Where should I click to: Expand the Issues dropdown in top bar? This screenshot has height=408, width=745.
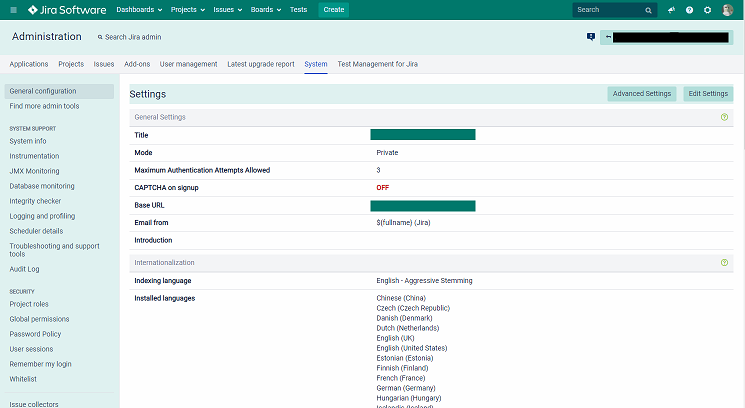228,9
